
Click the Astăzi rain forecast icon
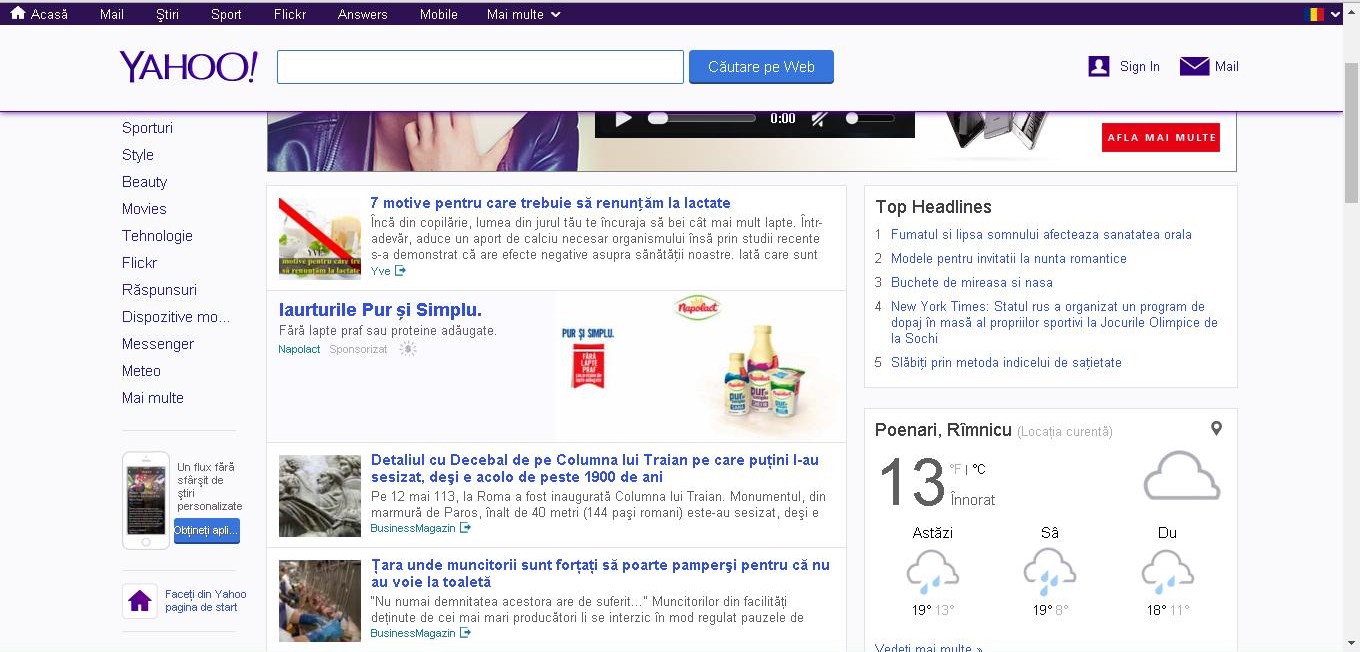[x=932, y=573]
